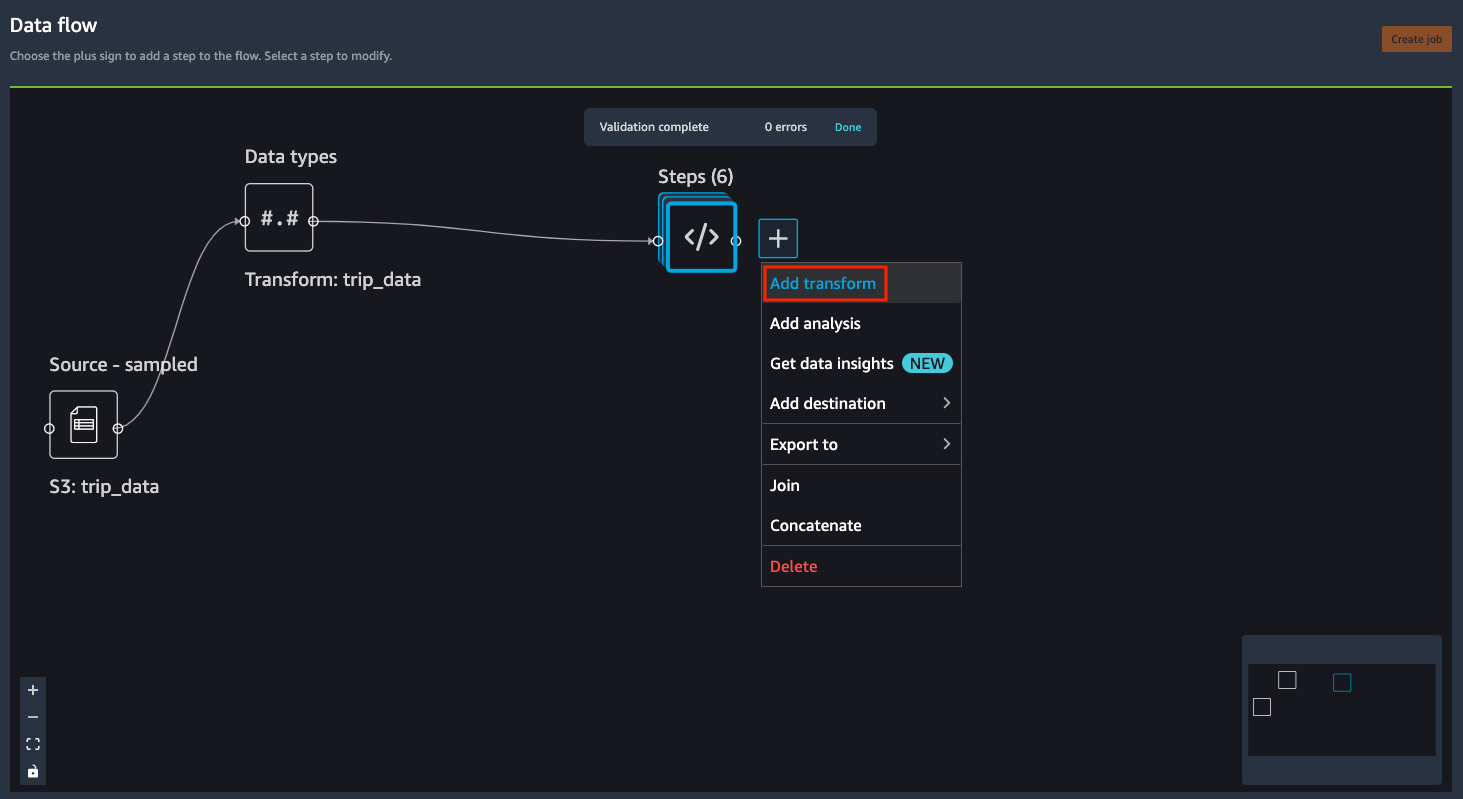Click the Validation complete text
This screenshot has width=1463, height=799.
point(654,127)
